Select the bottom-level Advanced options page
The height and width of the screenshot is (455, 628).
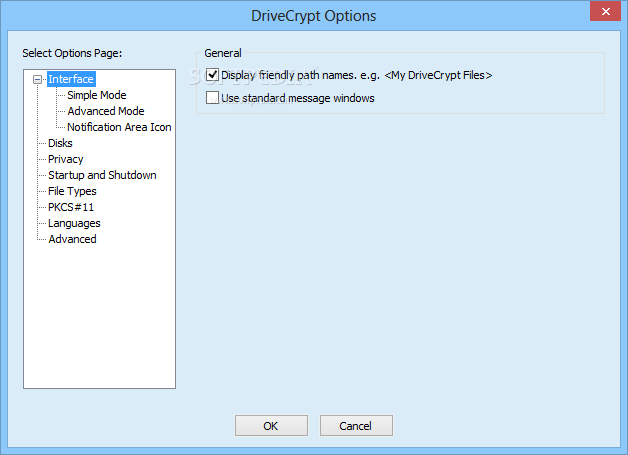[72, 239]
